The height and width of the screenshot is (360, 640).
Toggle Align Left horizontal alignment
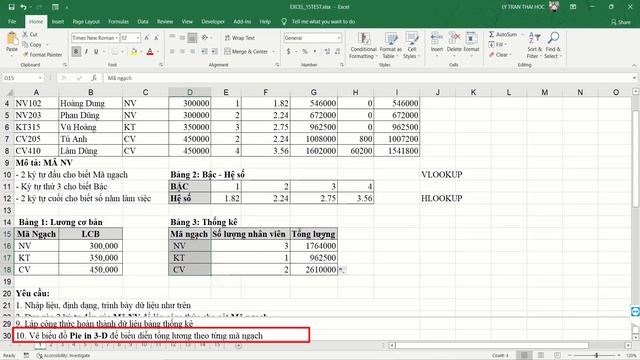click(172, 52)
